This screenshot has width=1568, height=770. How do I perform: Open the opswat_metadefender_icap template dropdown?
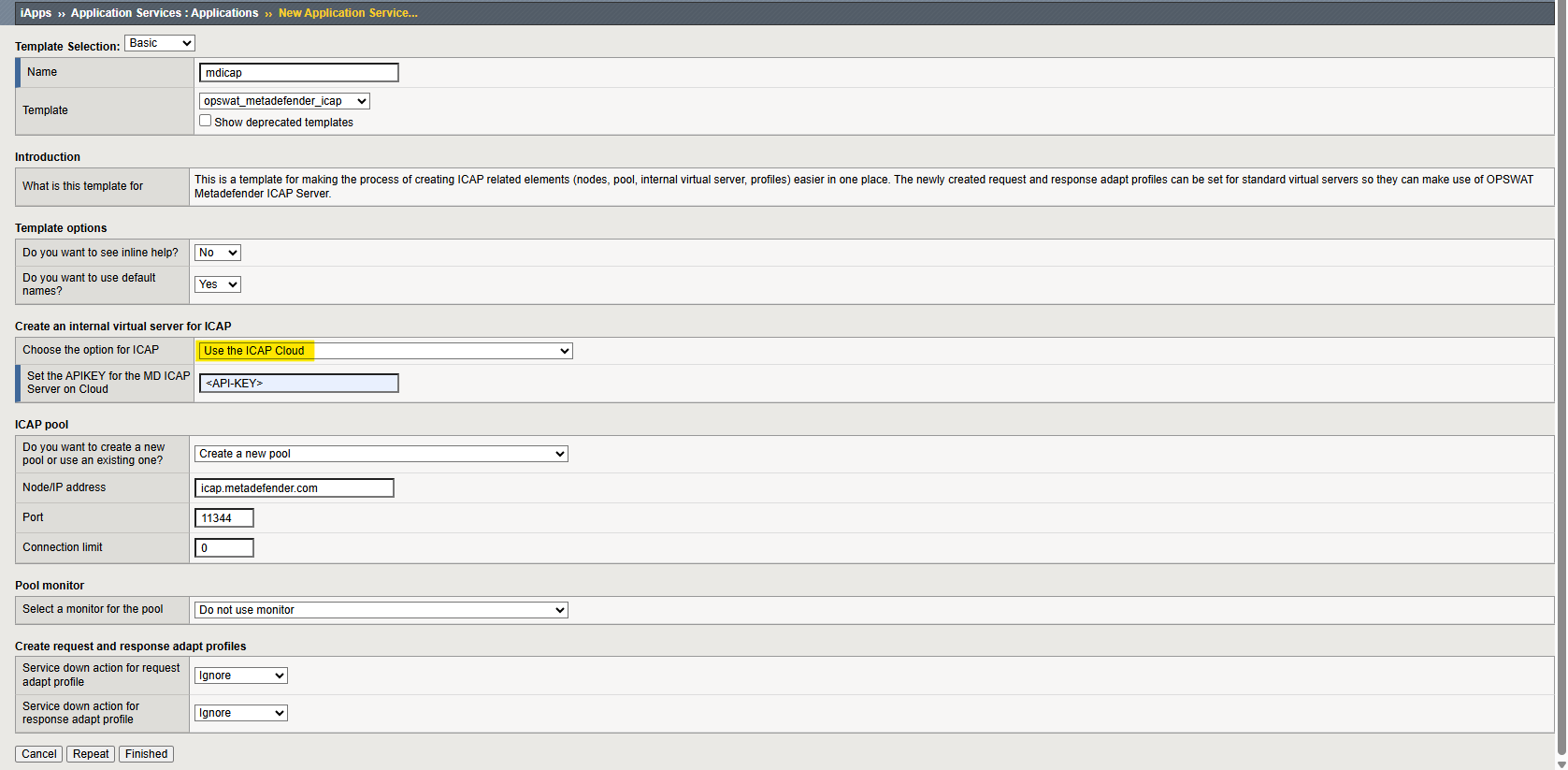pyautogui.click(x=284, y=101)
